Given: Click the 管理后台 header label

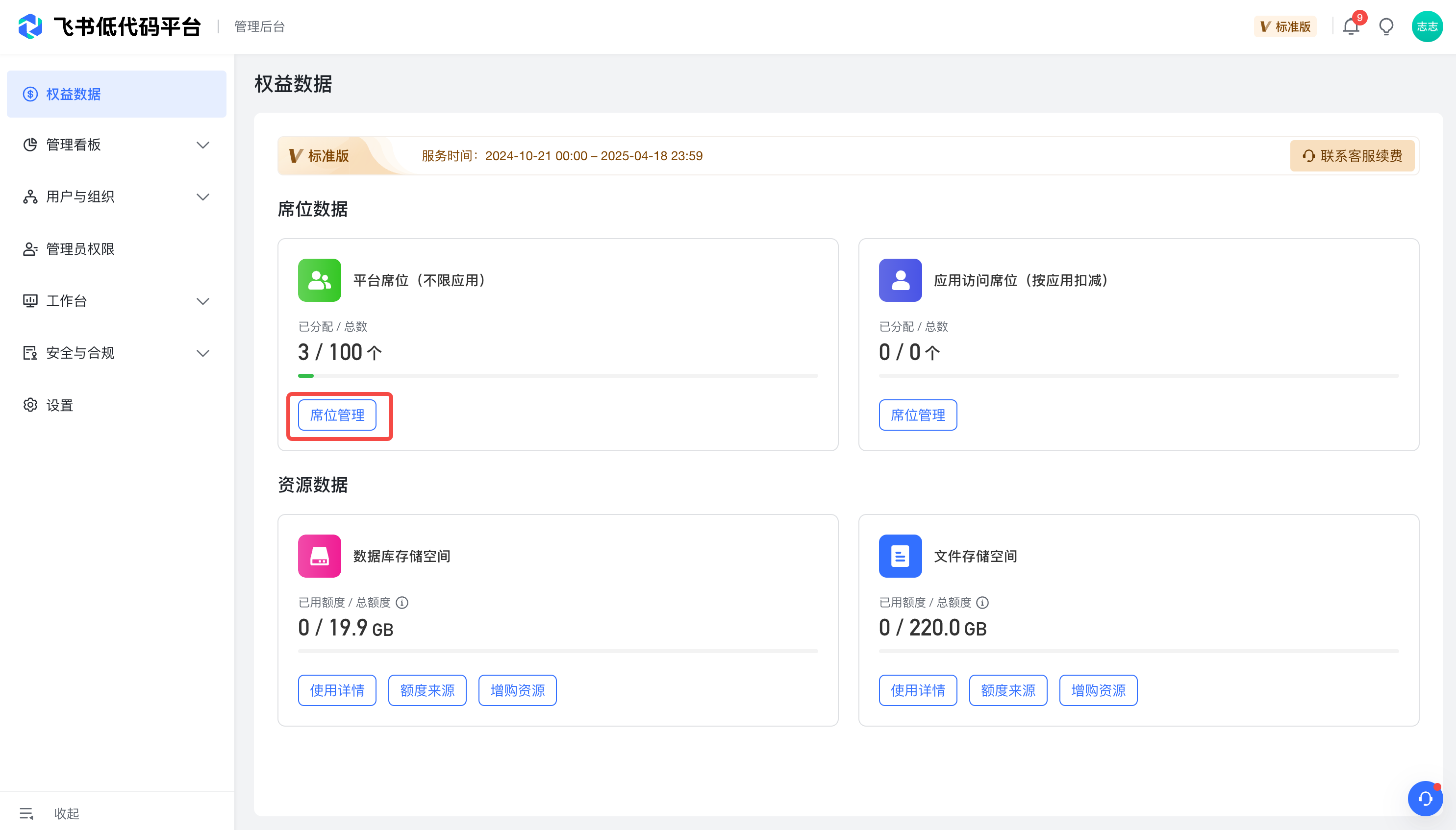Looking at the screenshot, I should (x=259, y=27).
